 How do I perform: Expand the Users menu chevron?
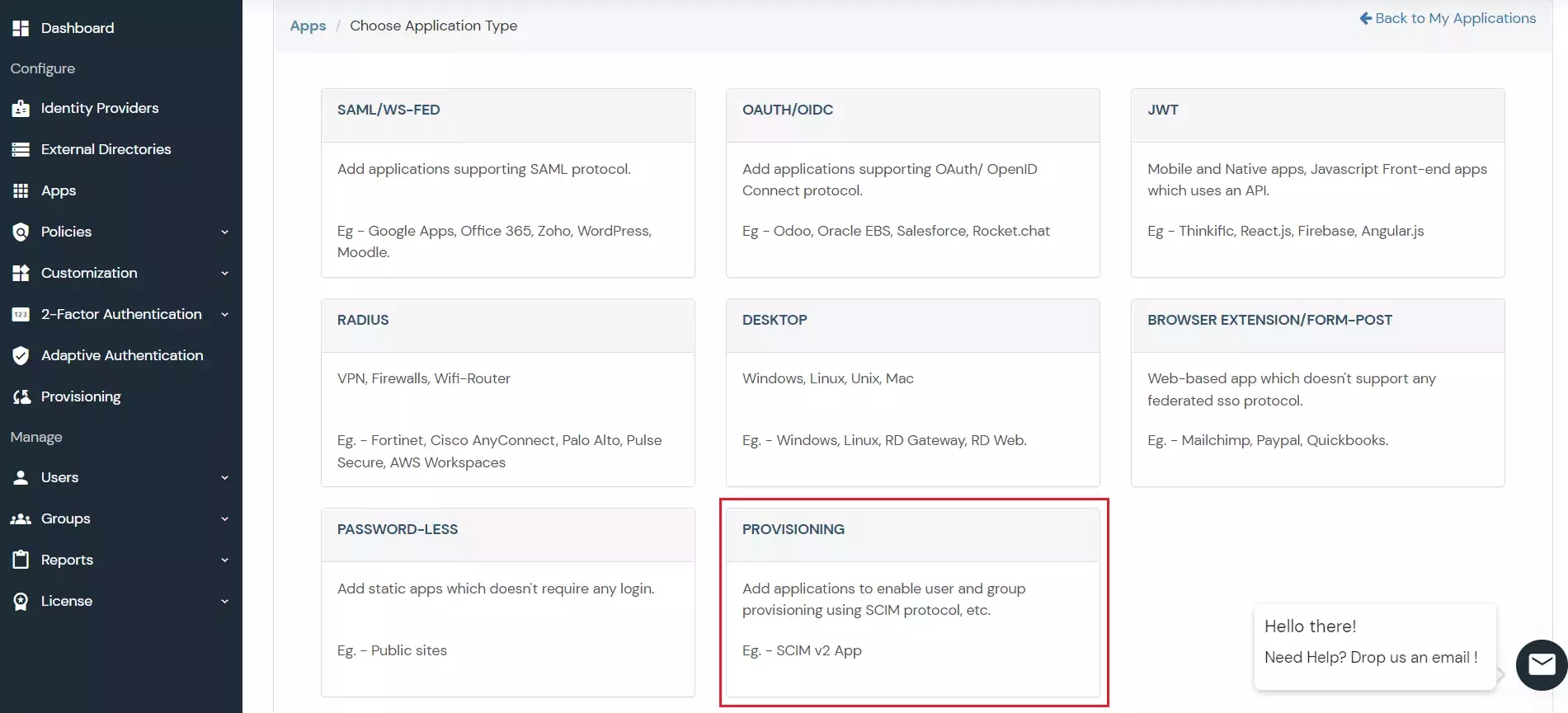click(224, 477)
